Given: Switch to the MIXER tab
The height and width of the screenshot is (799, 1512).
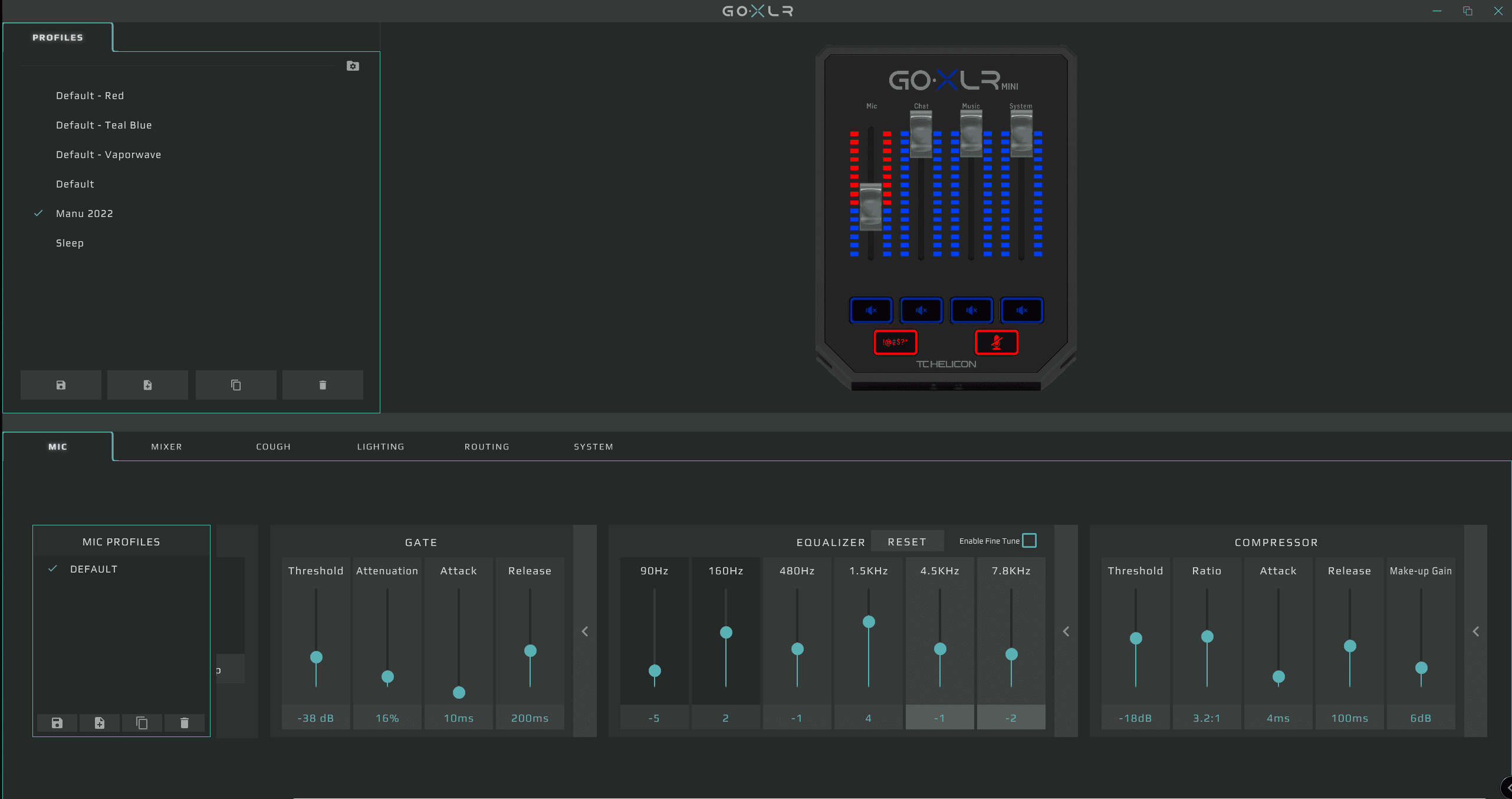Looking at the screenshot, I should (166, 447).
